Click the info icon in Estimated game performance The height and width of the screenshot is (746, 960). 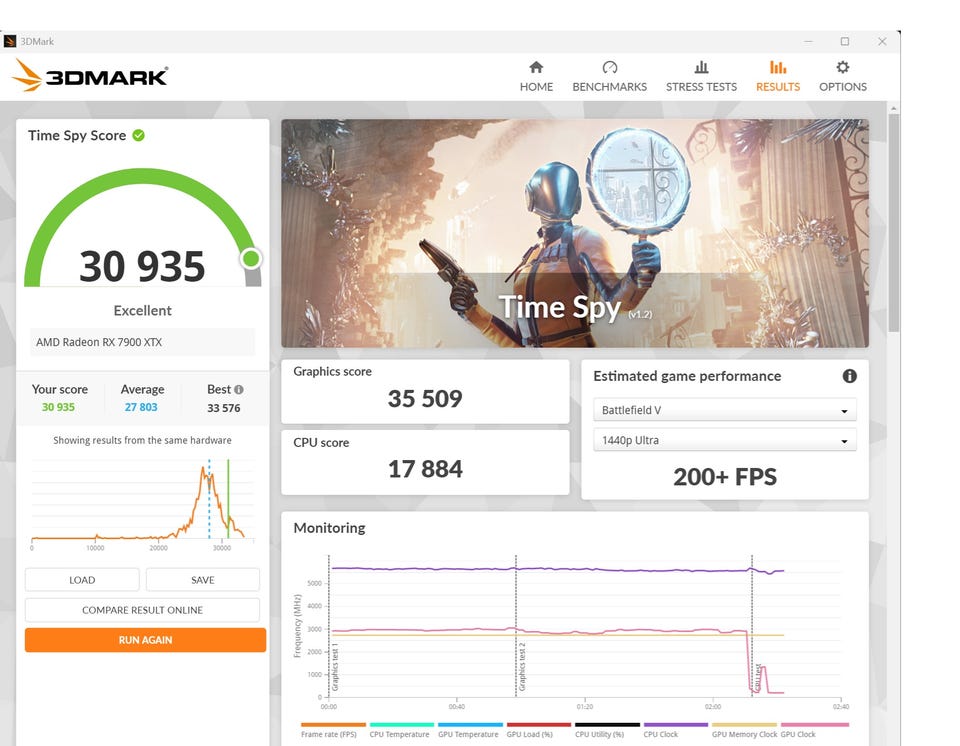point(849,376)
